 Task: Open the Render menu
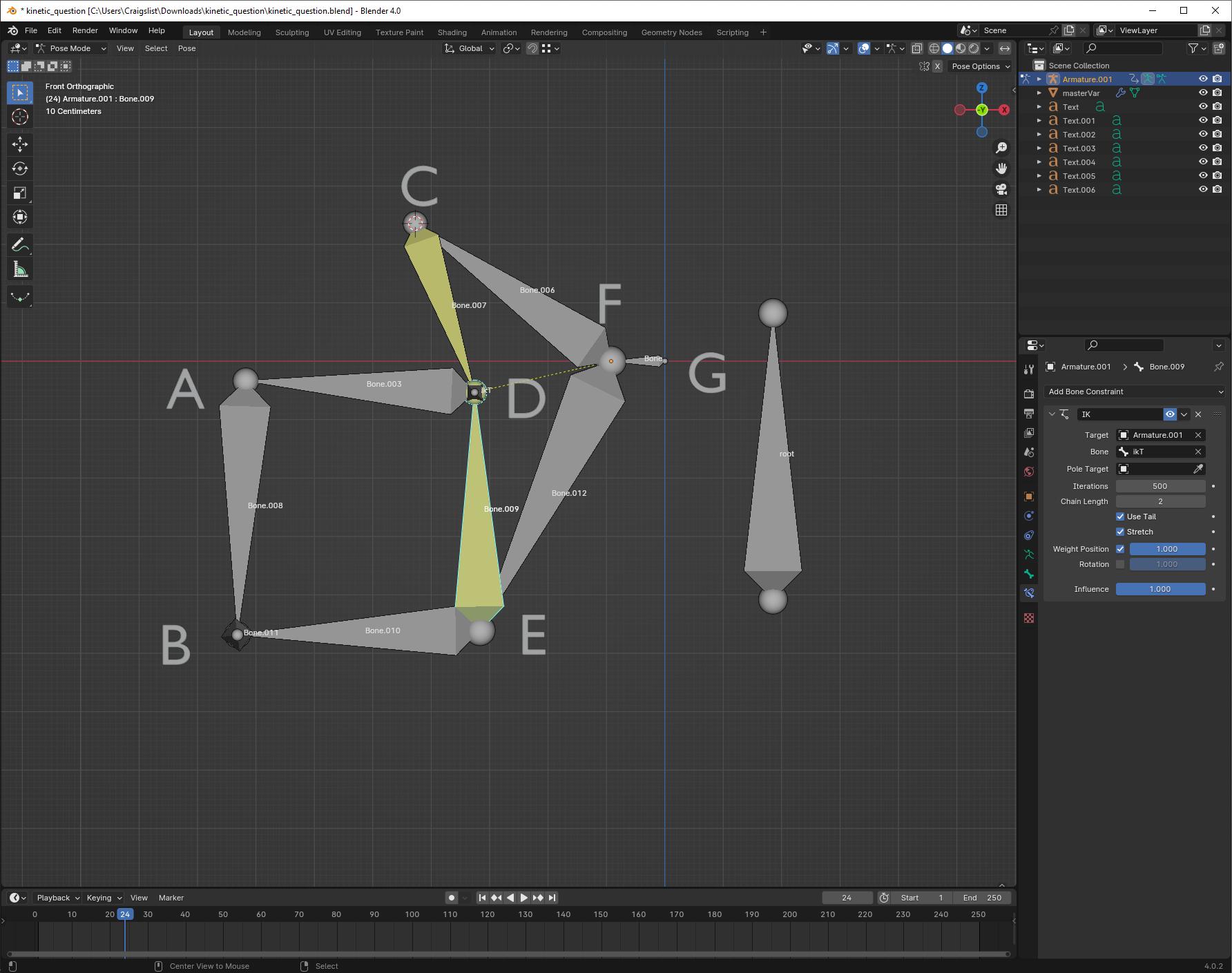point(85,31)
